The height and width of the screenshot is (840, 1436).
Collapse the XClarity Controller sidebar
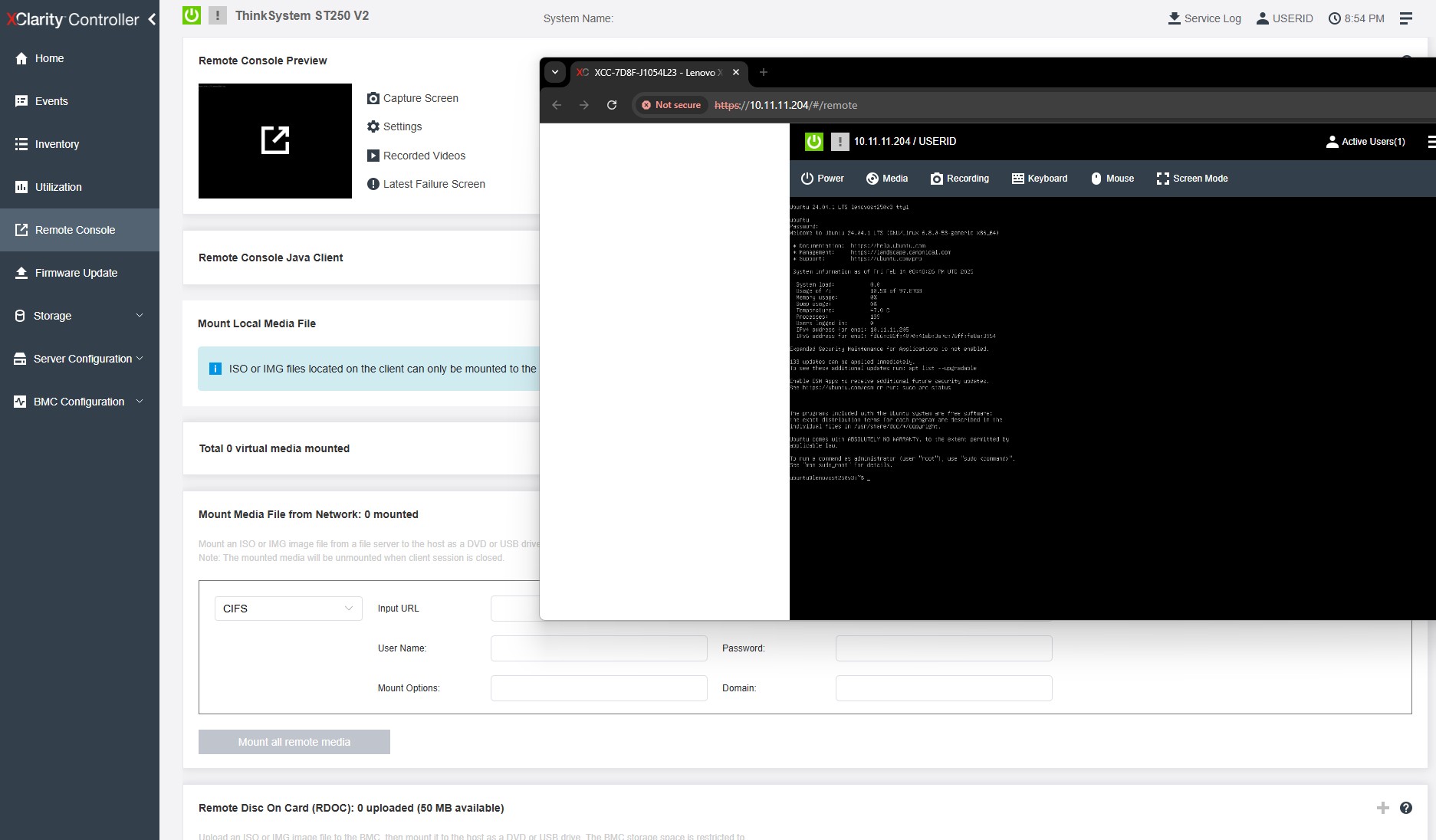coord(152,19)
